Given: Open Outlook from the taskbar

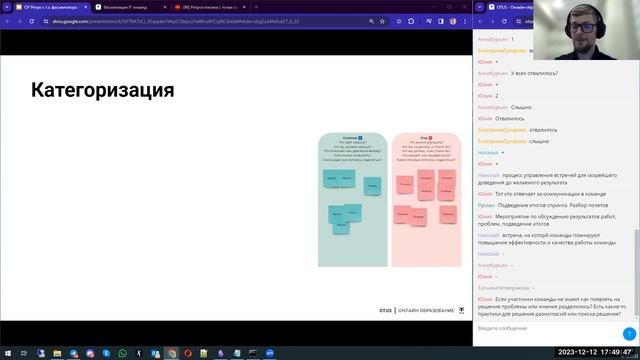Looking at the screenshot, I should 156,353.
